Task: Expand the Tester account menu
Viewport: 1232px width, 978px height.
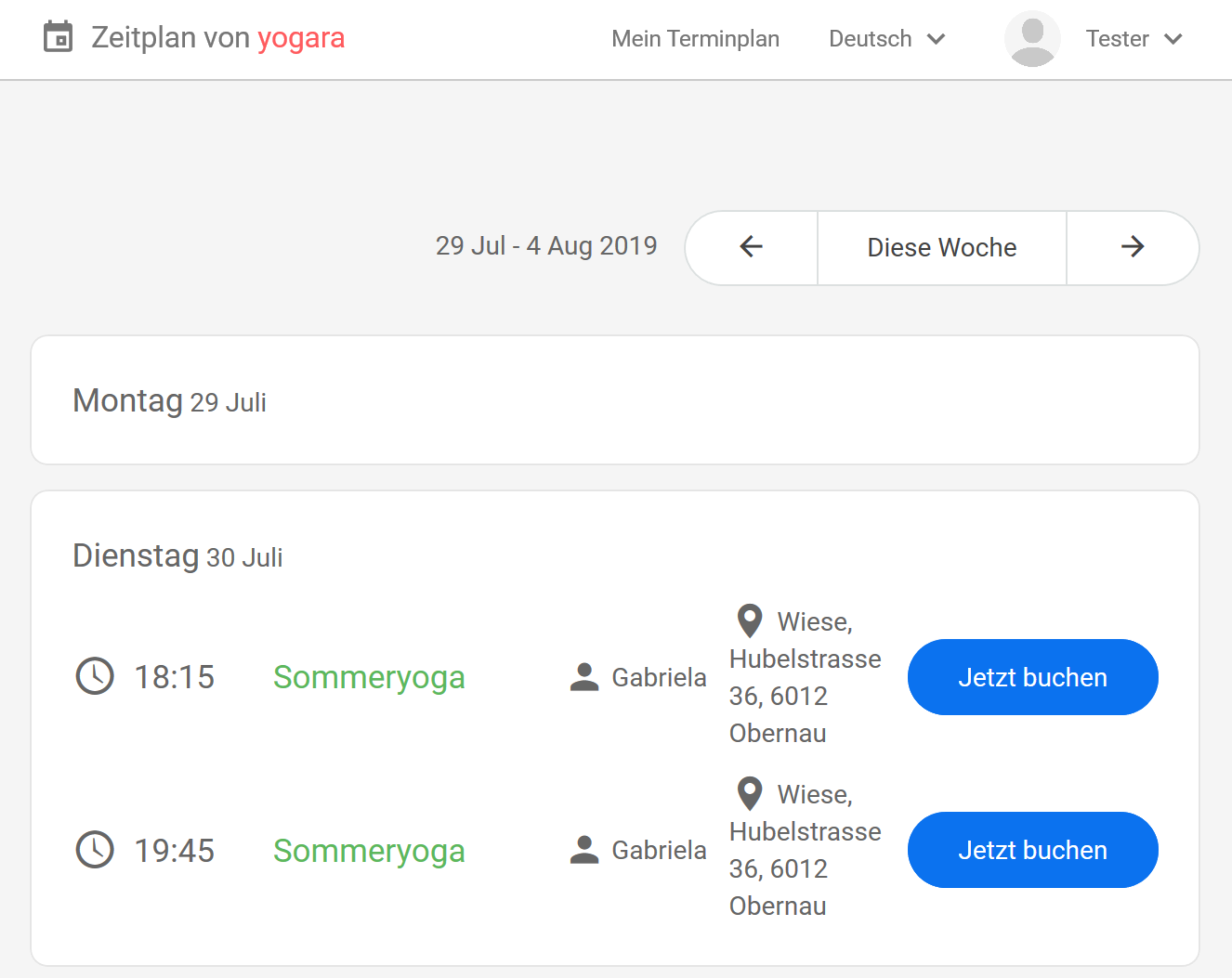Action: 1134,39
